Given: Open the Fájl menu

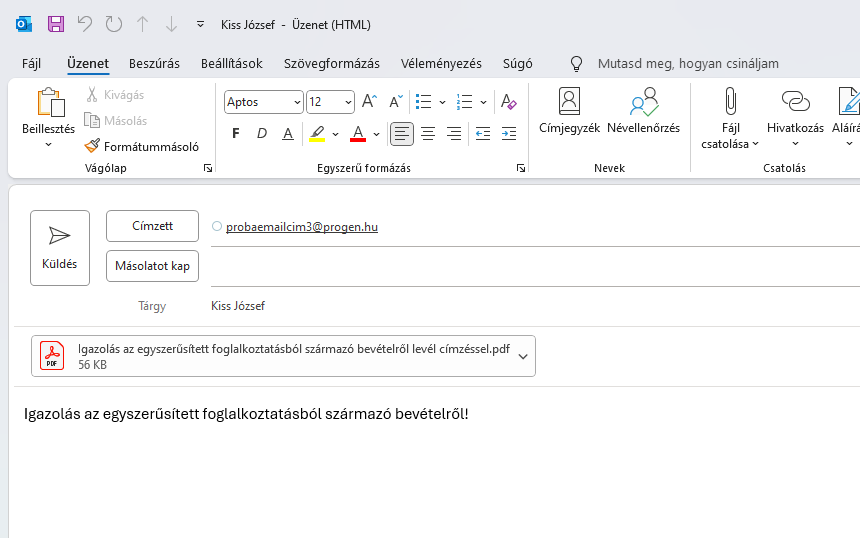Looking at the screenshot, I should click(x=31, y=63).
